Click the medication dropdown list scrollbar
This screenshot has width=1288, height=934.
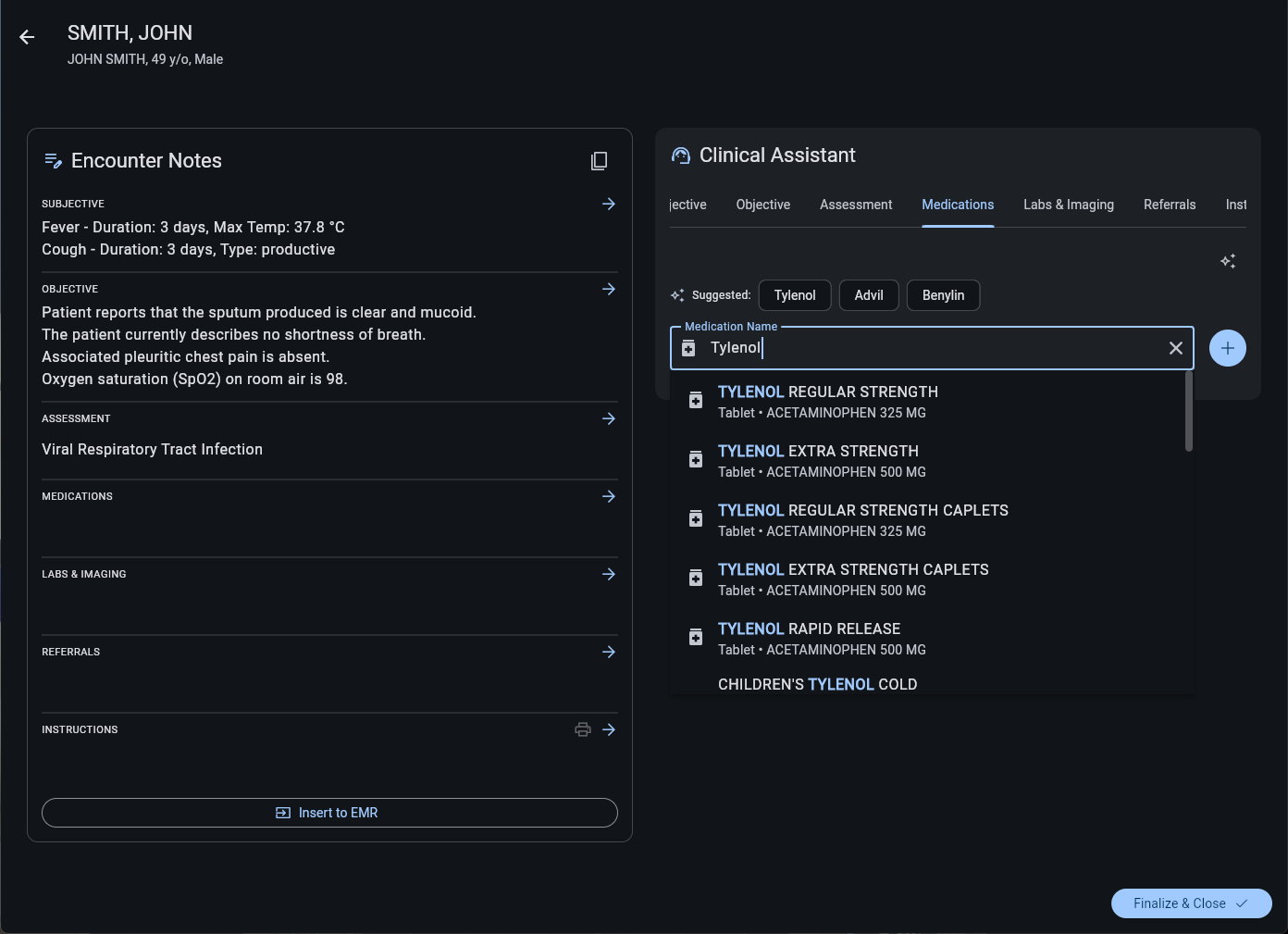pos(1188,412)
